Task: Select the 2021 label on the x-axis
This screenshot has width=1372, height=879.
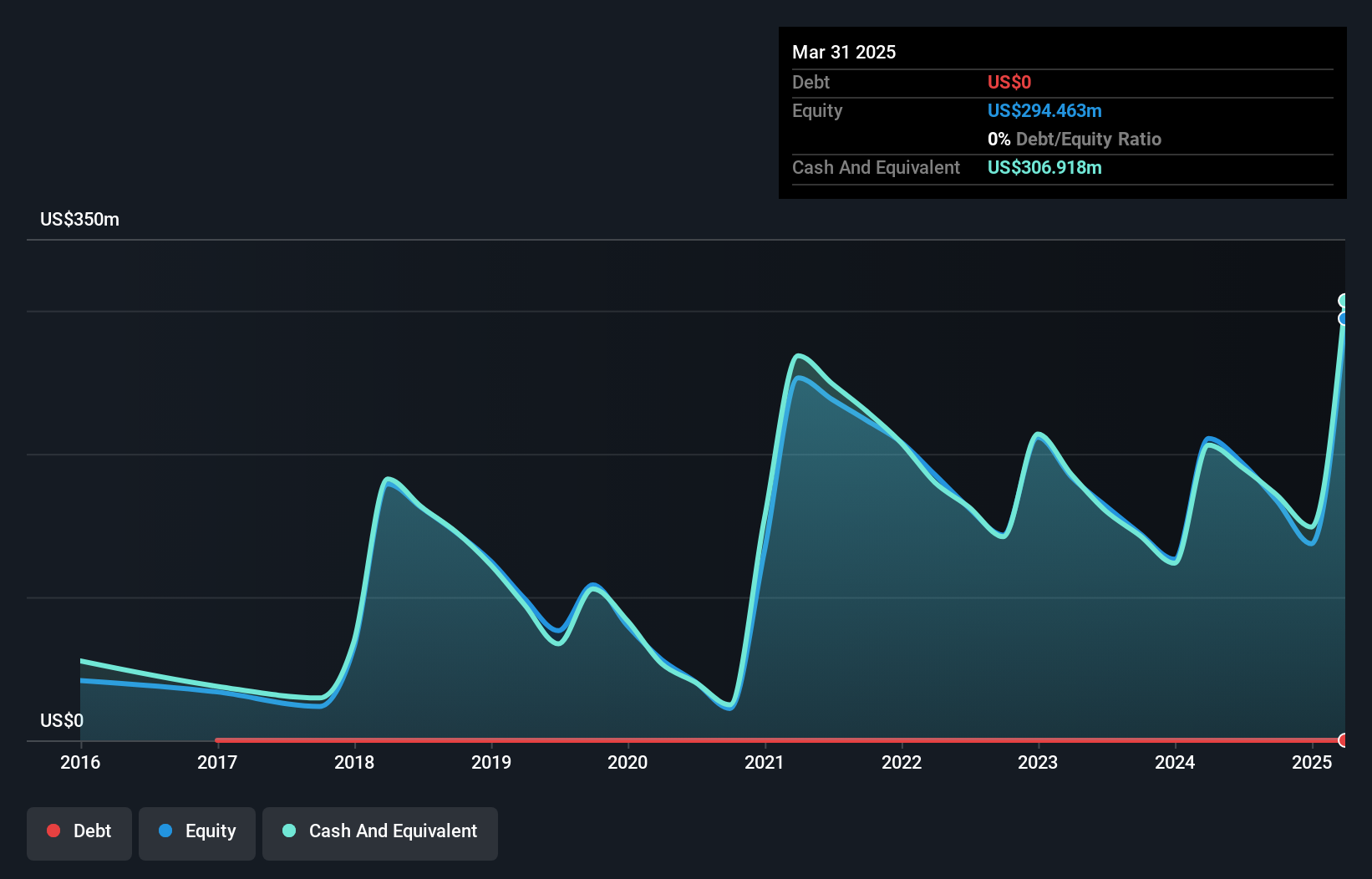Action: 765,762
